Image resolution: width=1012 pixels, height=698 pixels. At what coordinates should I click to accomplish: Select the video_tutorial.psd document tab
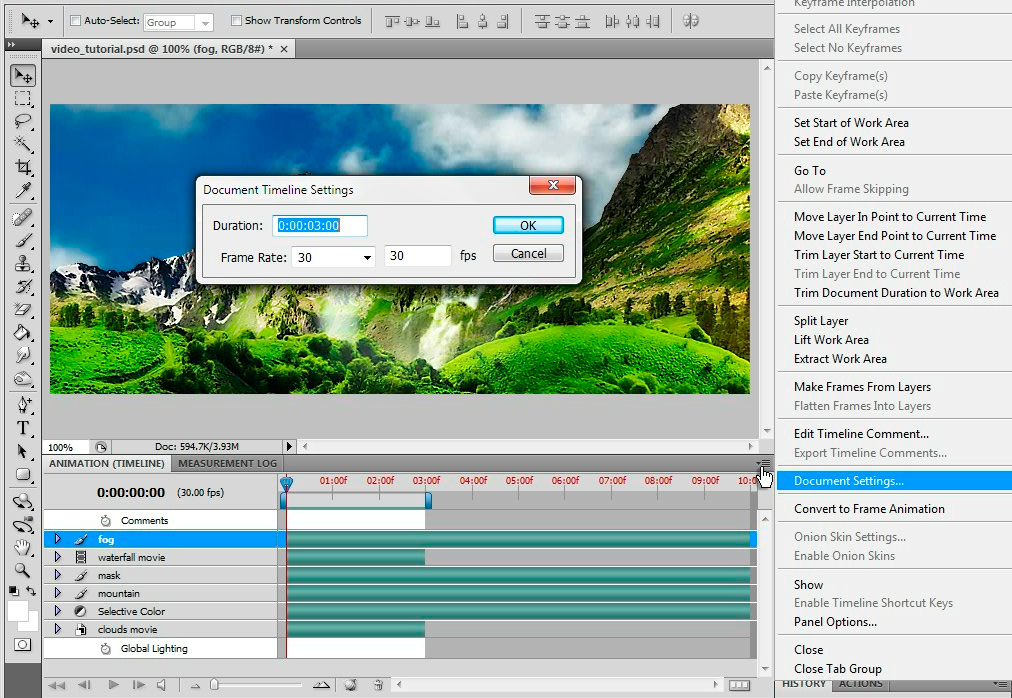tap(169, 49)
